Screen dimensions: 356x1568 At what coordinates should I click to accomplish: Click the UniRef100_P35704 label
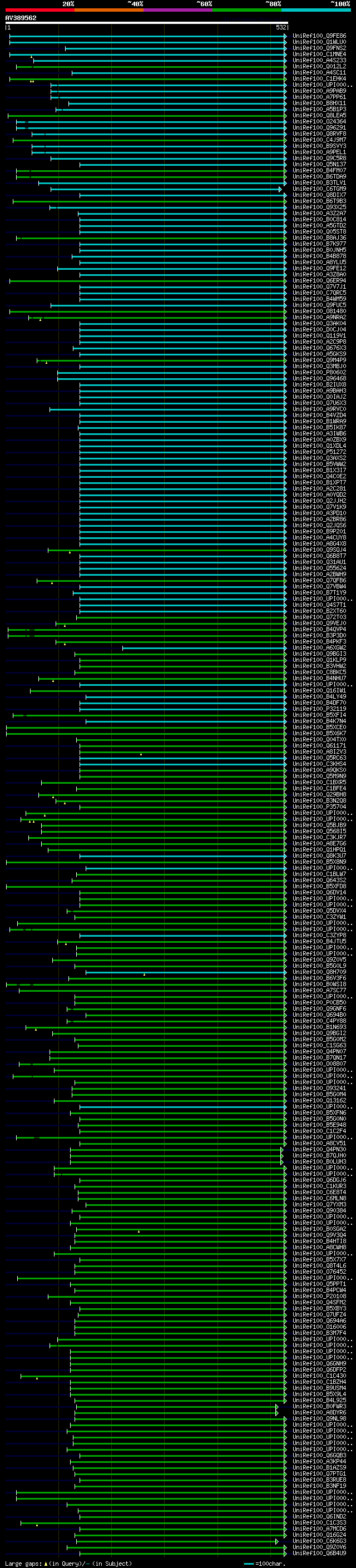(319, 807)
